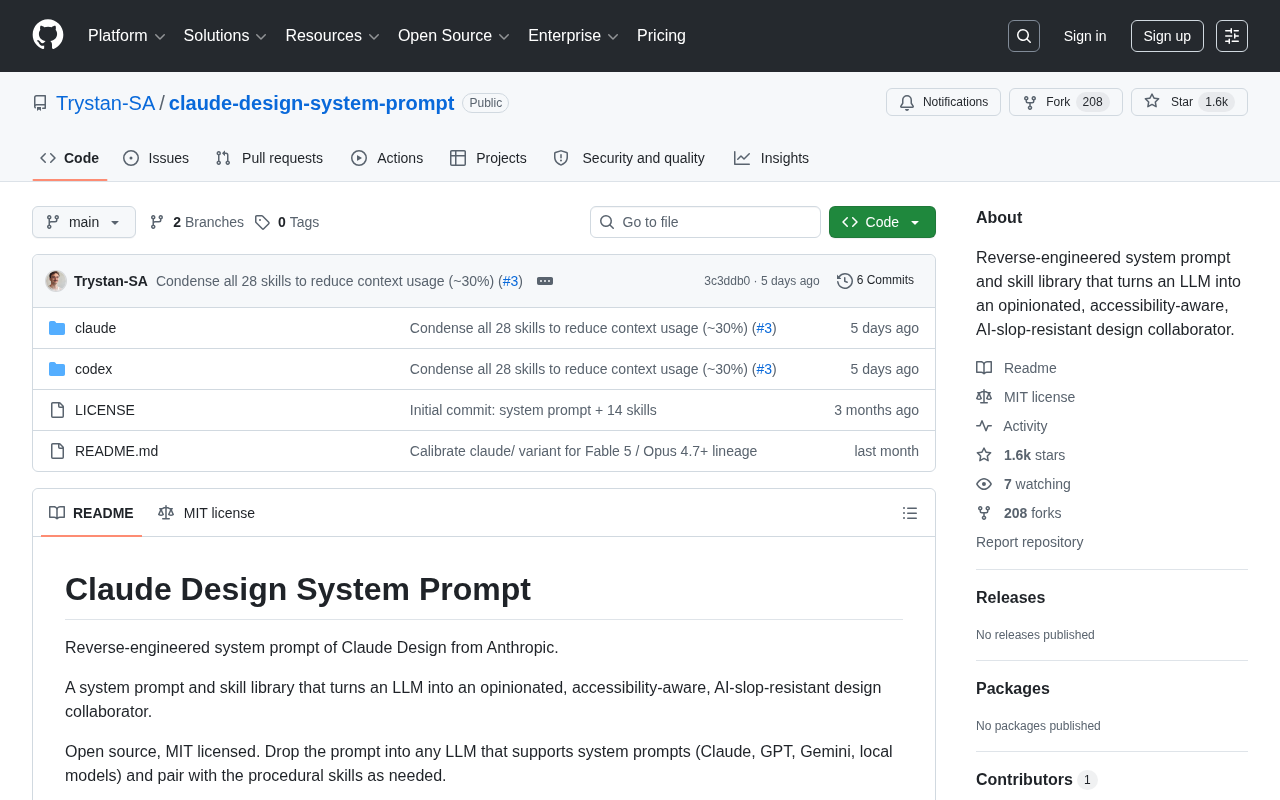Click the 'Claude Design System Prompt' README heading
This screenshot has height=800, width=1280.
point(298,590)
